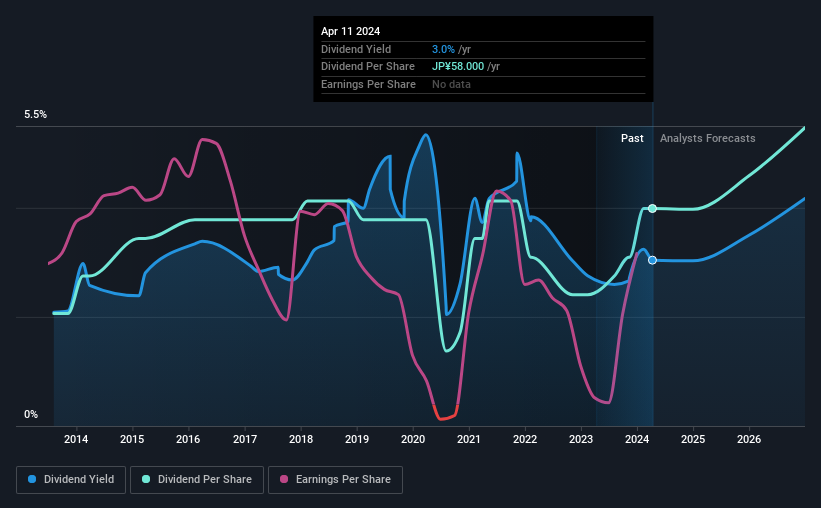Click the 'JP¥58.000' dividend per share value
The height and width of the screenshot is (508, 821).
[x=458, y=67]
